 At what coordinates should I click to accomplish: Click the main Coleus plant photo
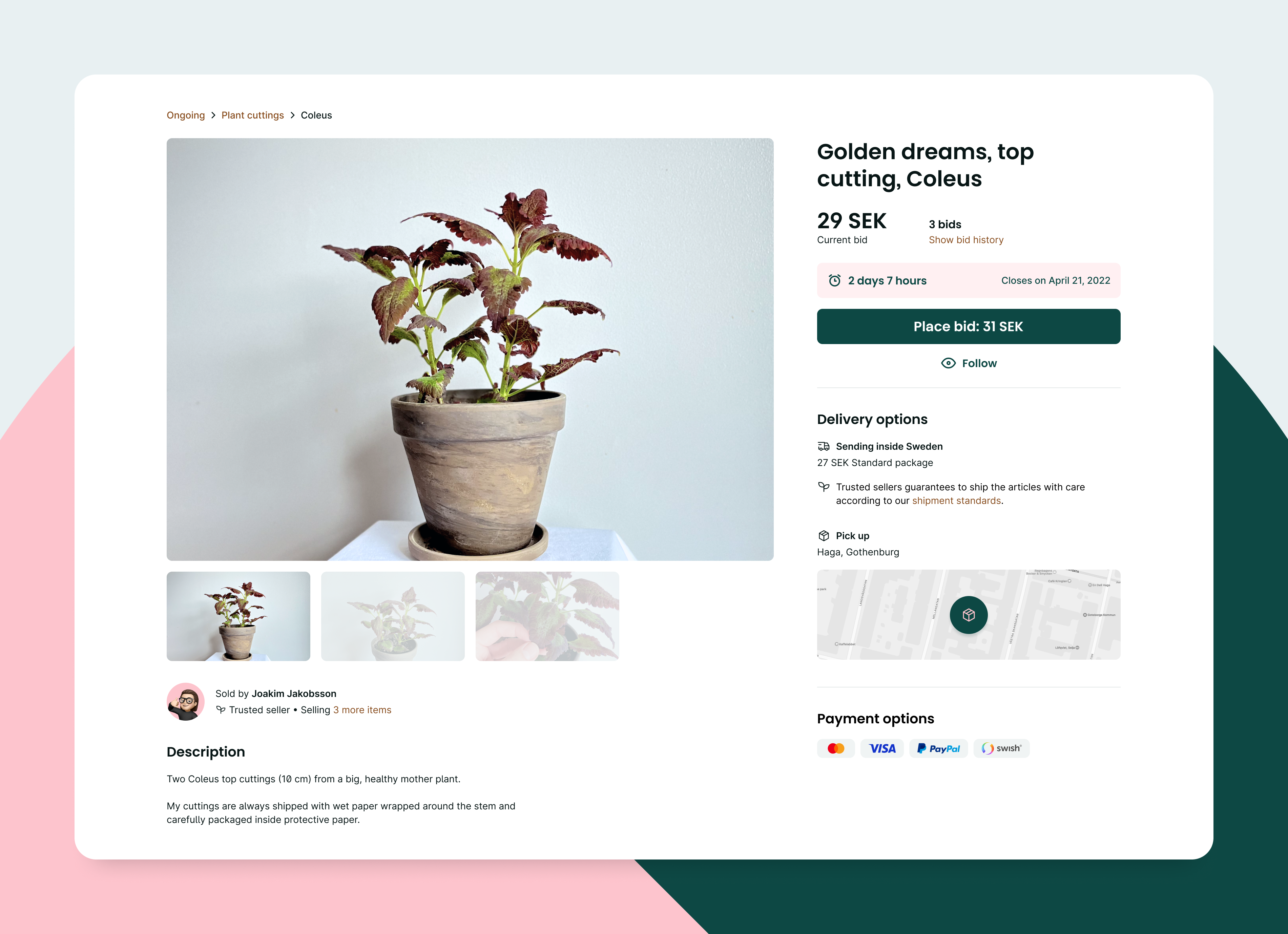[470, 349]
